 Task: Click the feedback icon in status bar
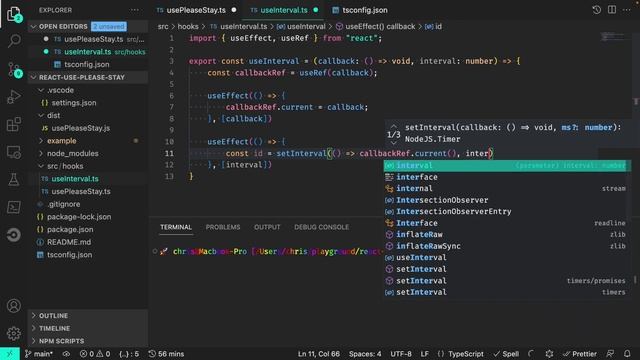tap(610, 354)
